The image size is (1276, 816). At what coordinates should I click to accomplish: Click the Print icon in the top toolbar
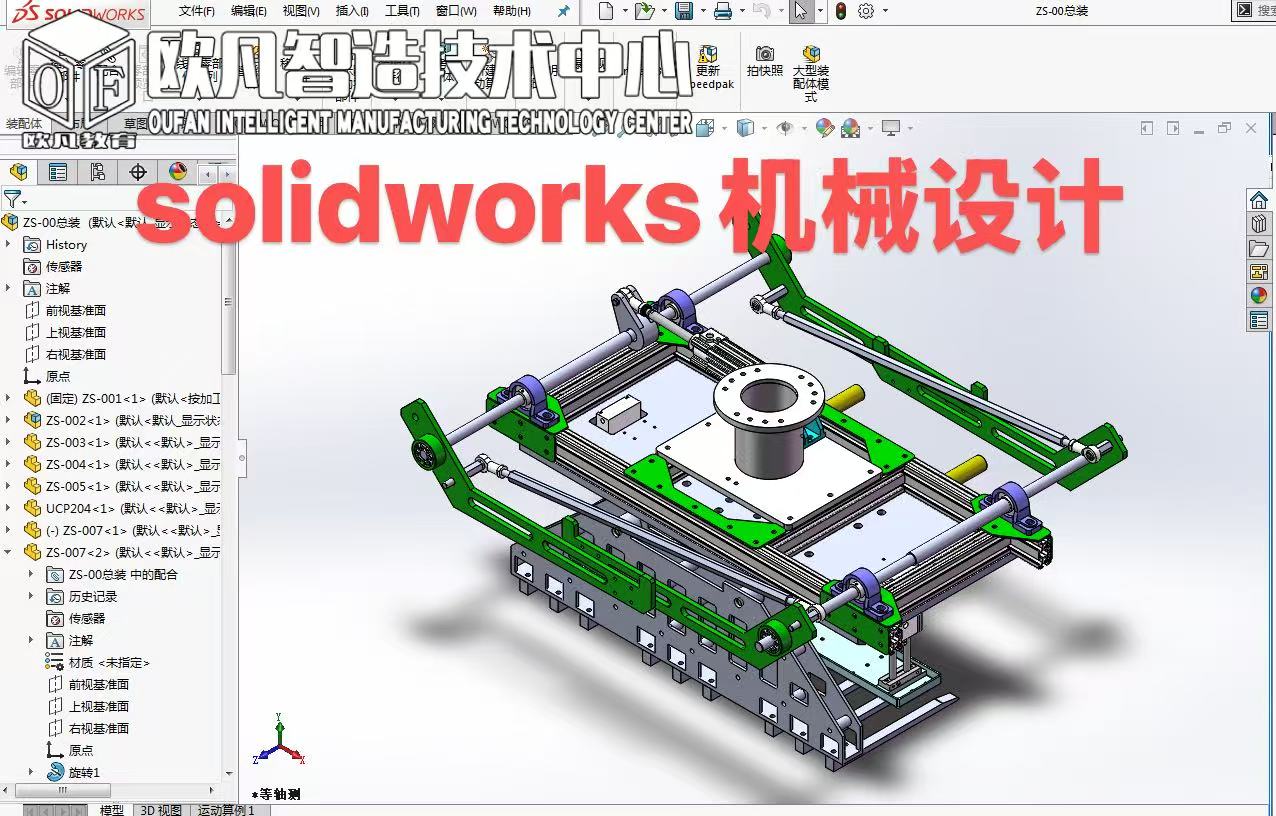click(722, 11)
